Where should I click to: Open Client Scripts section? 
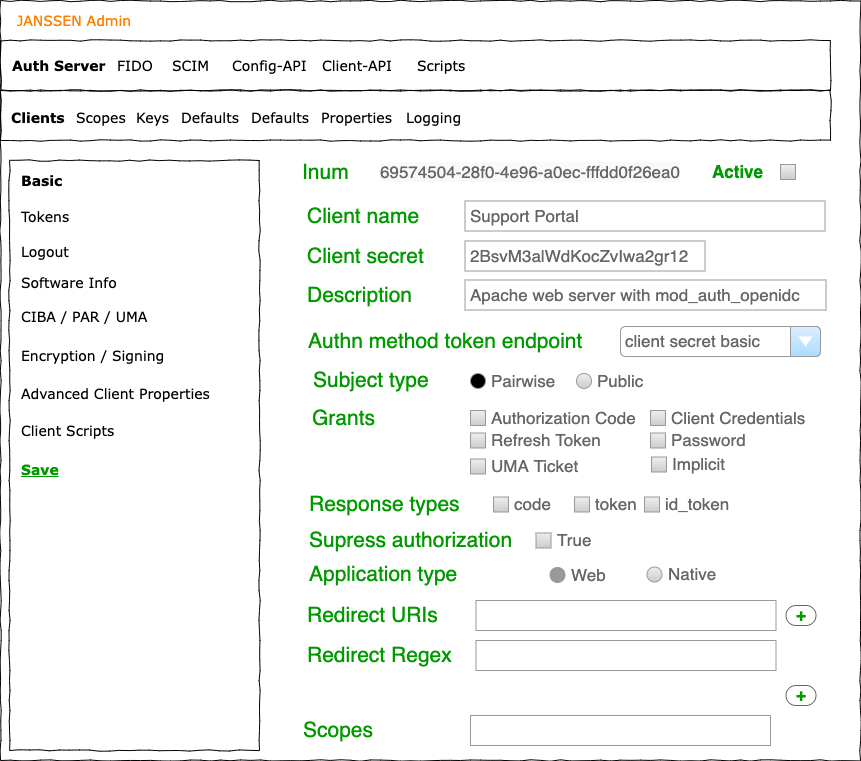coord(68,432)
